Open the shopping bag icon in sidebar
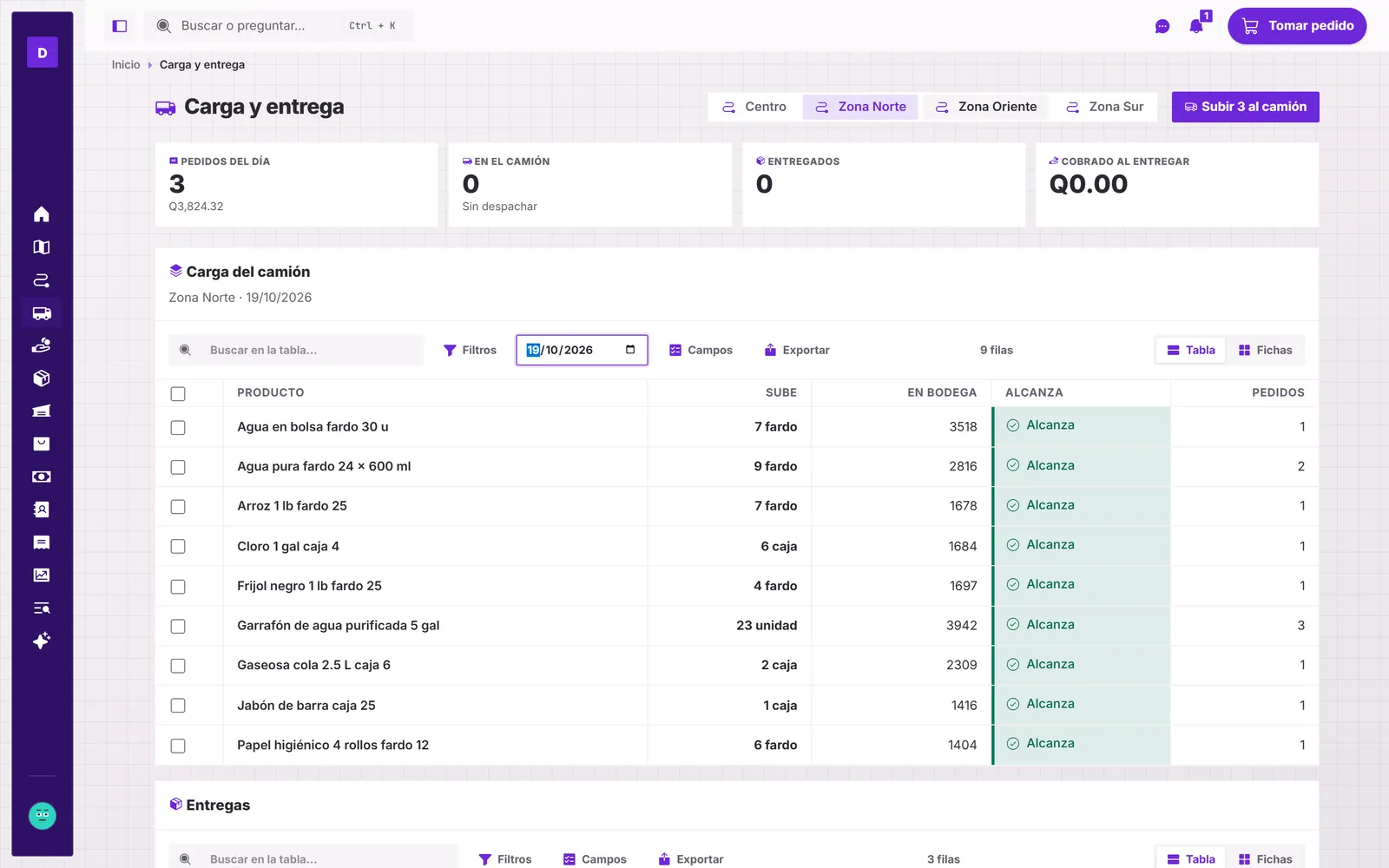 (42, 444)
